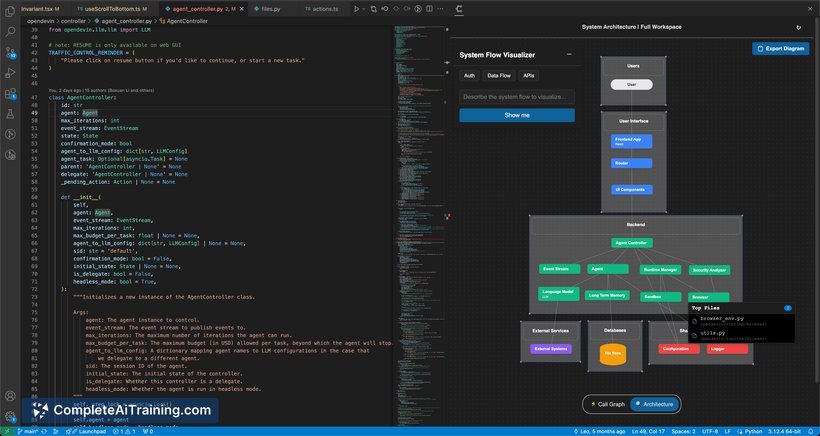Select the Event Stream node
Screen dimensions: 820x436
click(x=559, y=269)
